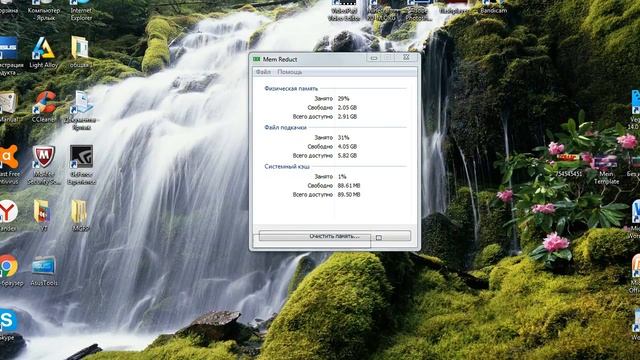Select the YT folder on desktop
Screen dimensions: 640x360
tap(42, 216)
